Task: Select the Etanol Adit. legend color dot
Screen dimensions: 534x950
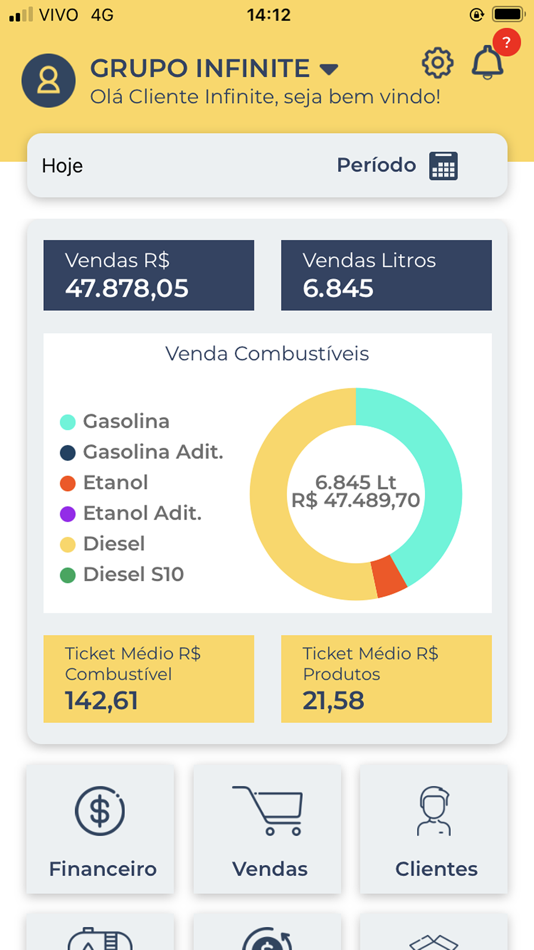Action: 68,514
